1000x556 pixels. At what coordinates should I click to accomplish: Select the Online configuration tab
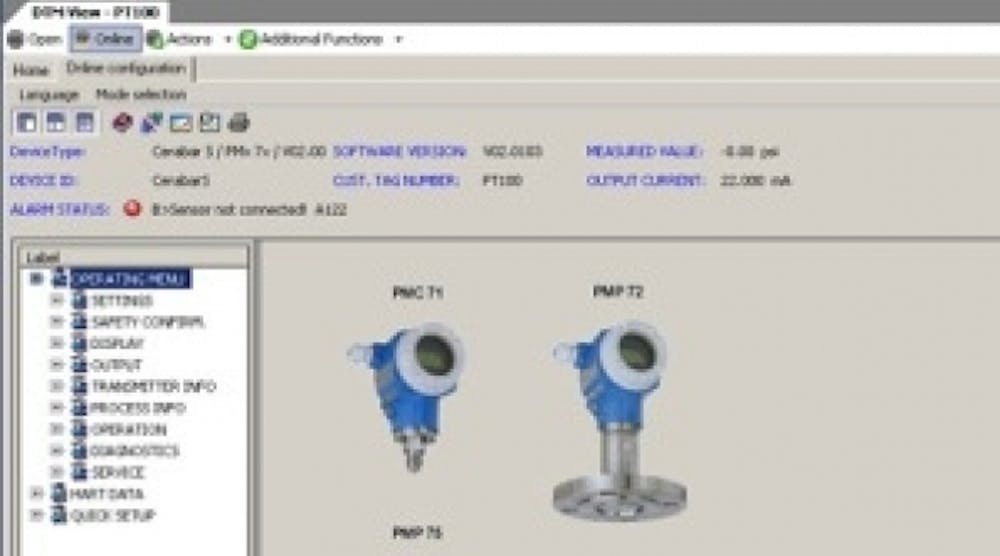tap(126, 68)
